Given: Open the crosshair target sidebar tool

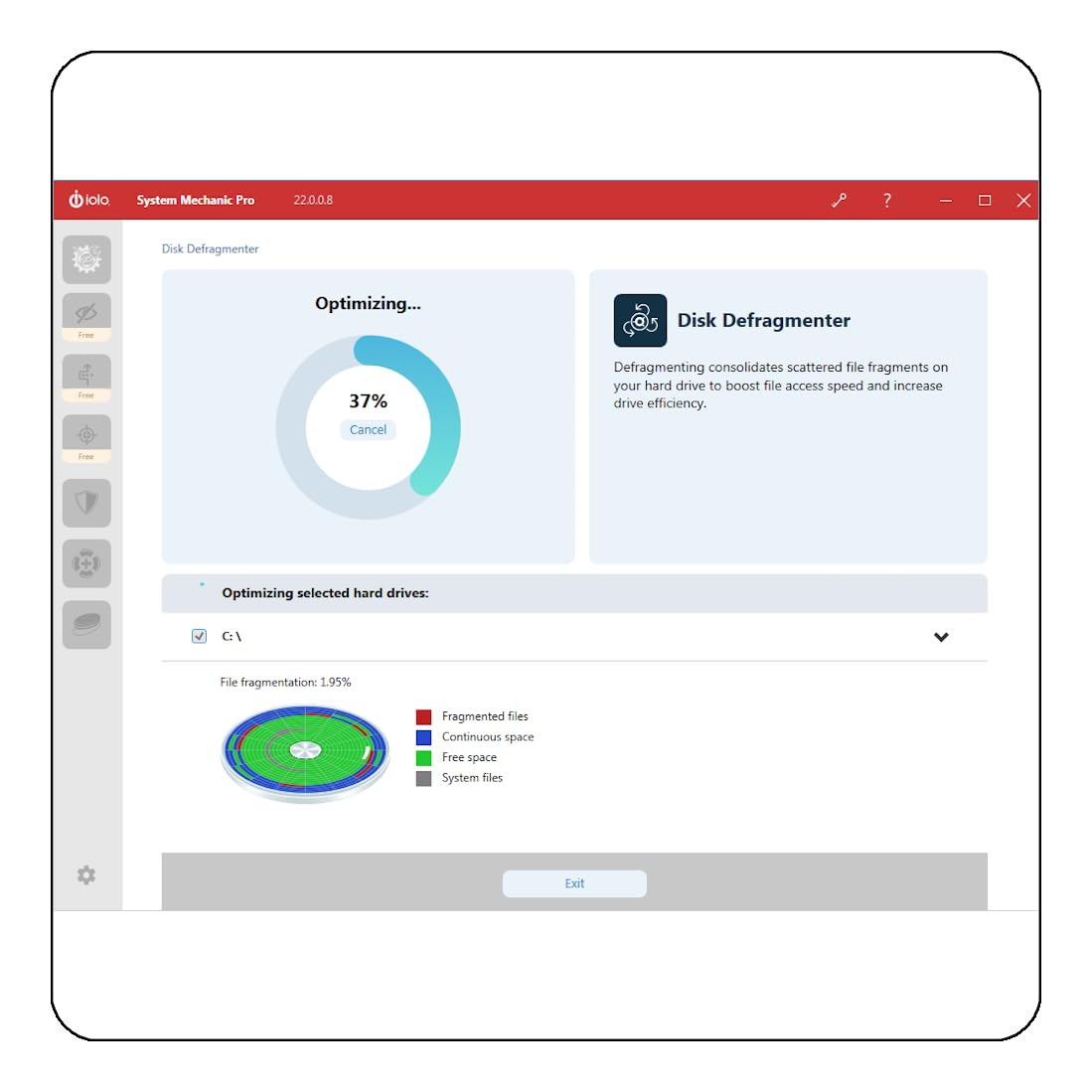Looking at the screenshot, I should point(86,438).
